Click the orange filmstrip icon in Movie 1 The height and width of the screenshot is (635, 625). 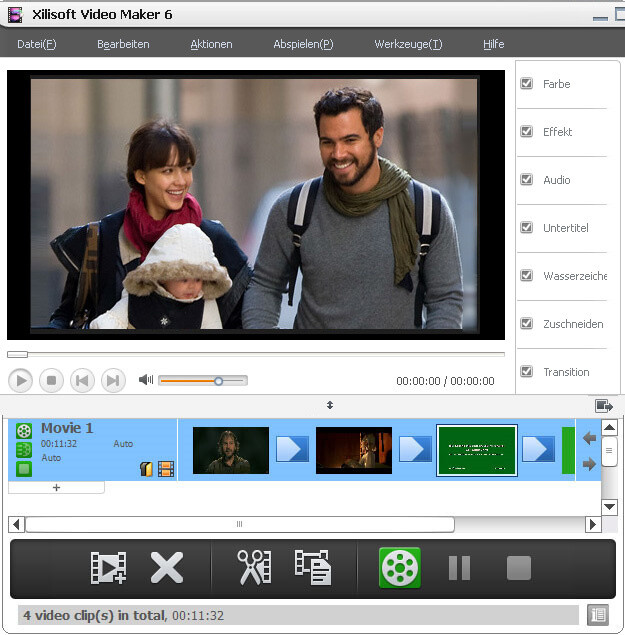(166, 469)
